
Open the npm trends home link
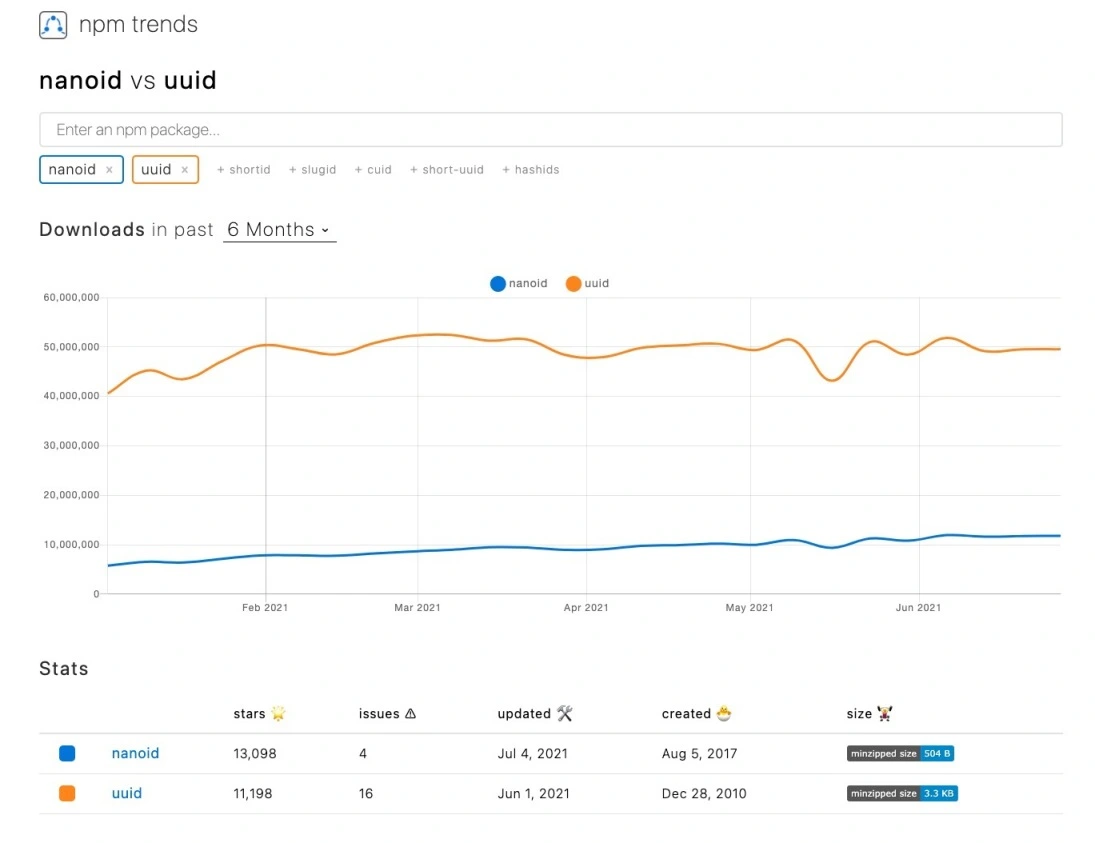pyautogui.click(x=138, y=24)
